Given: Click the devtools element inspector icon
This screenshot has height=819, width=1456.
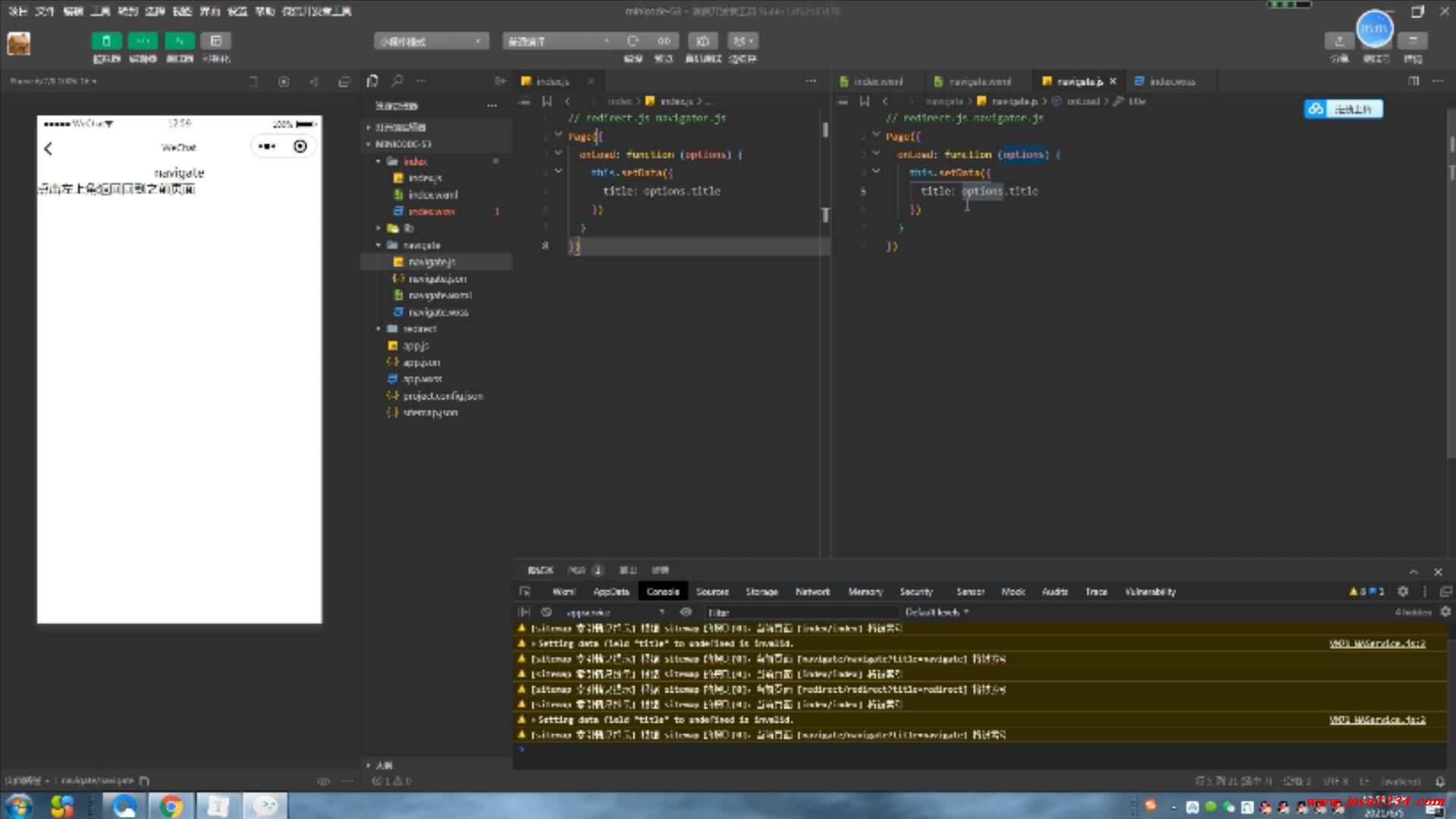Looking at the screenshot, I should click(525, 591).
